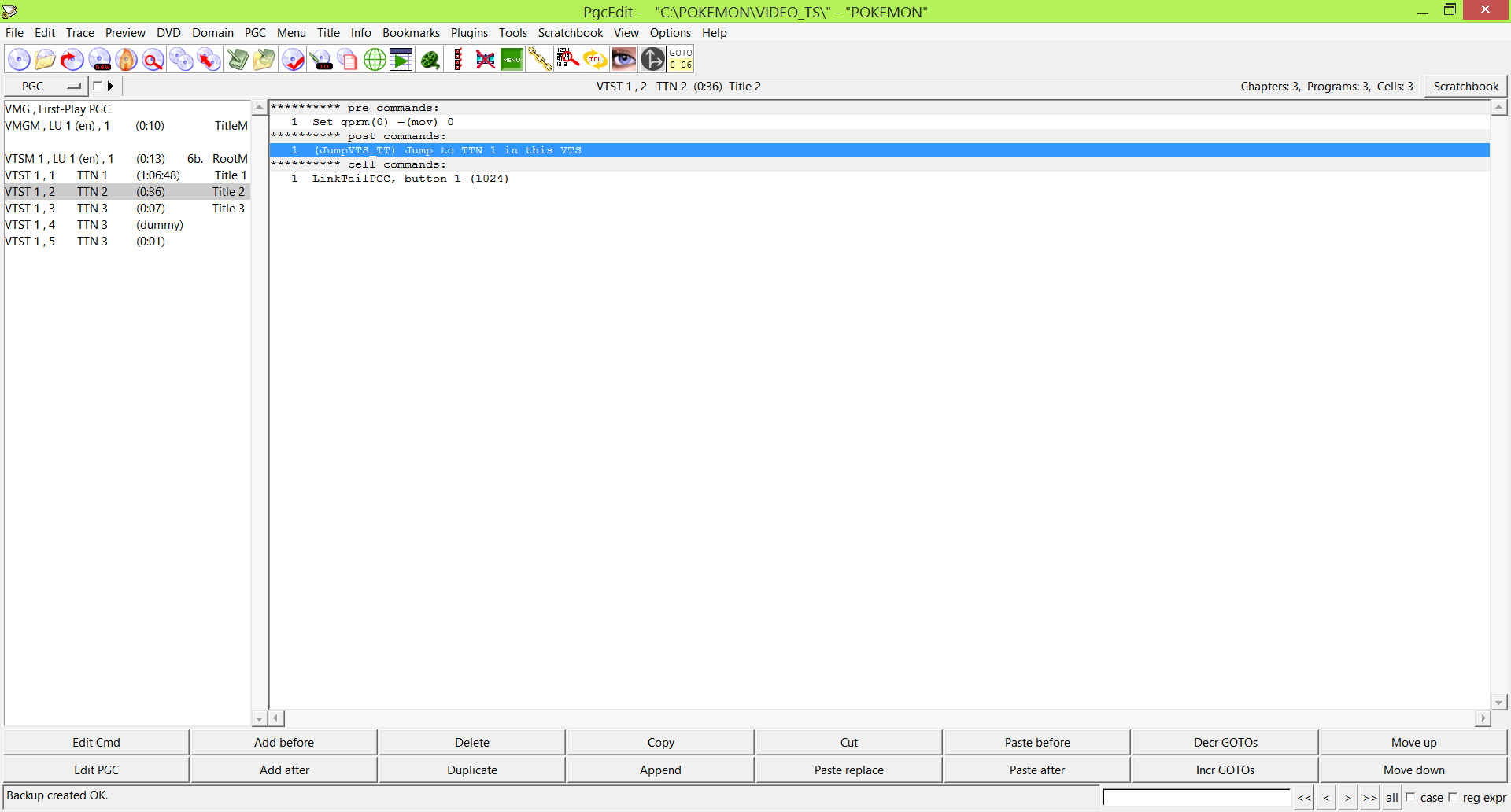Click the yellow TCL arrows icon

595,59
